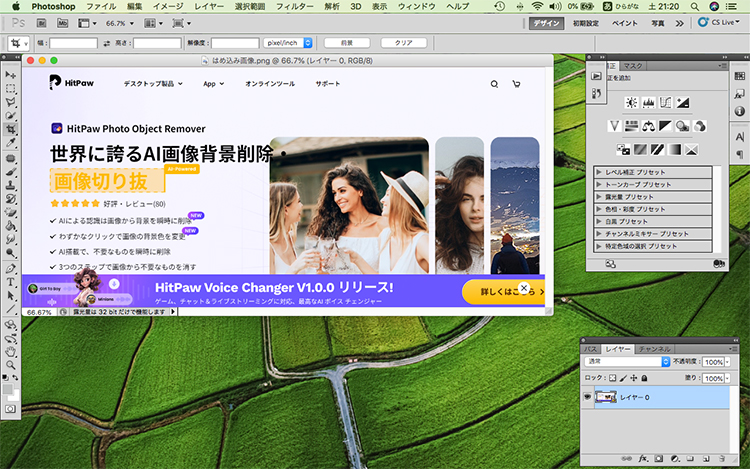Switch to the チャンネル tab
Image resolution: width=750 pixels, height=469 pixels.
654,349
